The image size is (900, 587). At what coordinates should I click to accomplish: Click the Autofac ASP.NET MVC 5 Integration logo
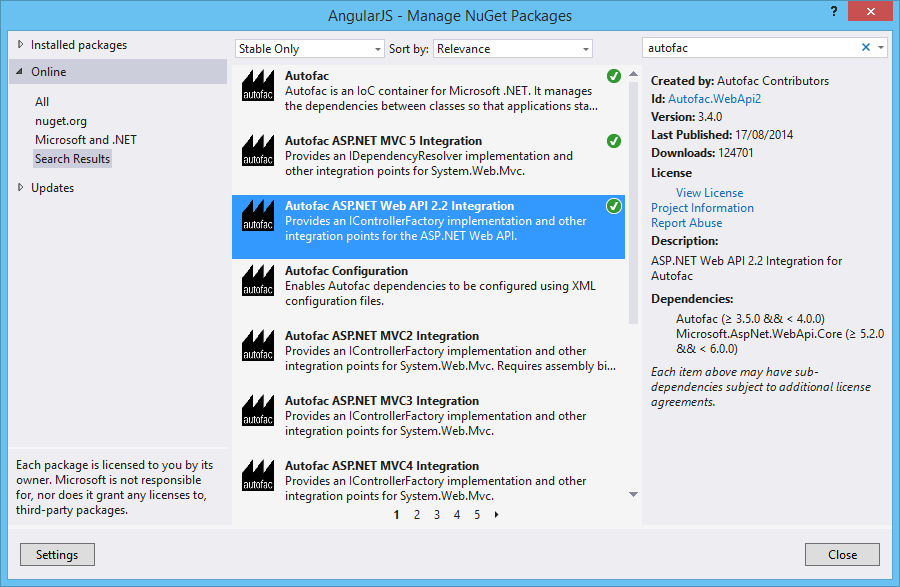(258, 151)
